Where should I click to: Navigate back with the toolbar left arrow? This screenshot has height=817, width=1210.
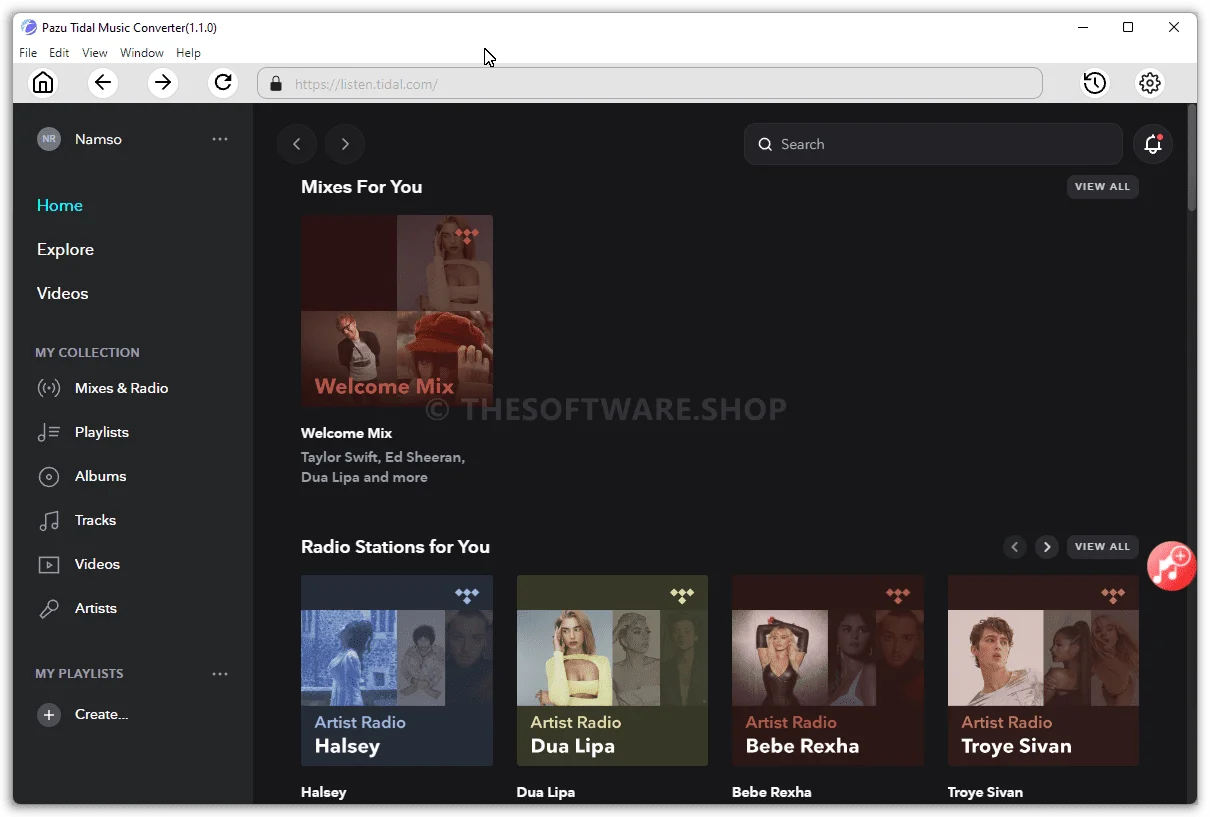pyautogui.click(x=103, y=83)
